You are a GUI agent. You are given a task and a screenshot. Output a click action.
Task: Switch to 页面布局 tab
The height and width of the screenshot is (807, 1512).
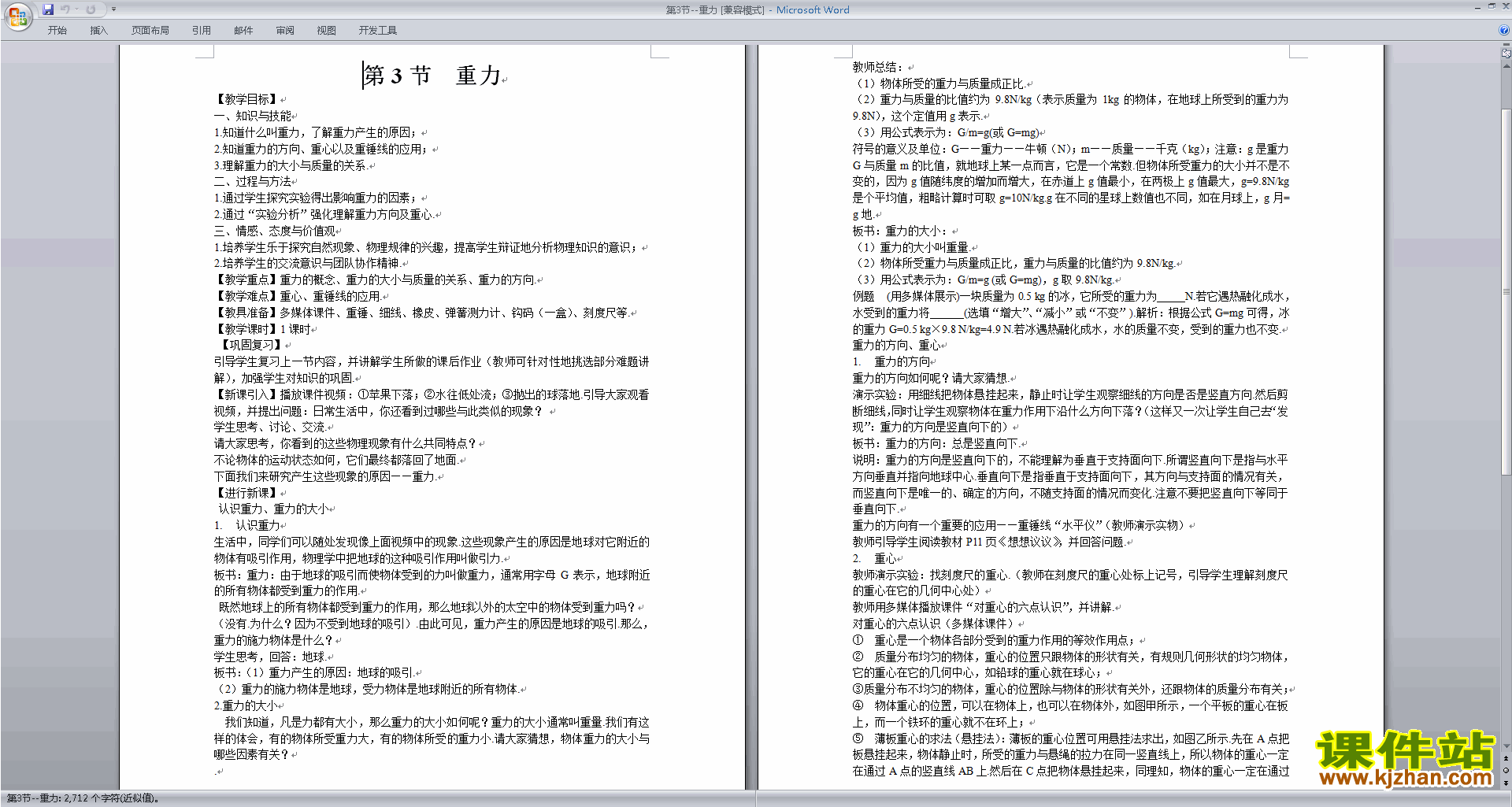coord(150,30)
